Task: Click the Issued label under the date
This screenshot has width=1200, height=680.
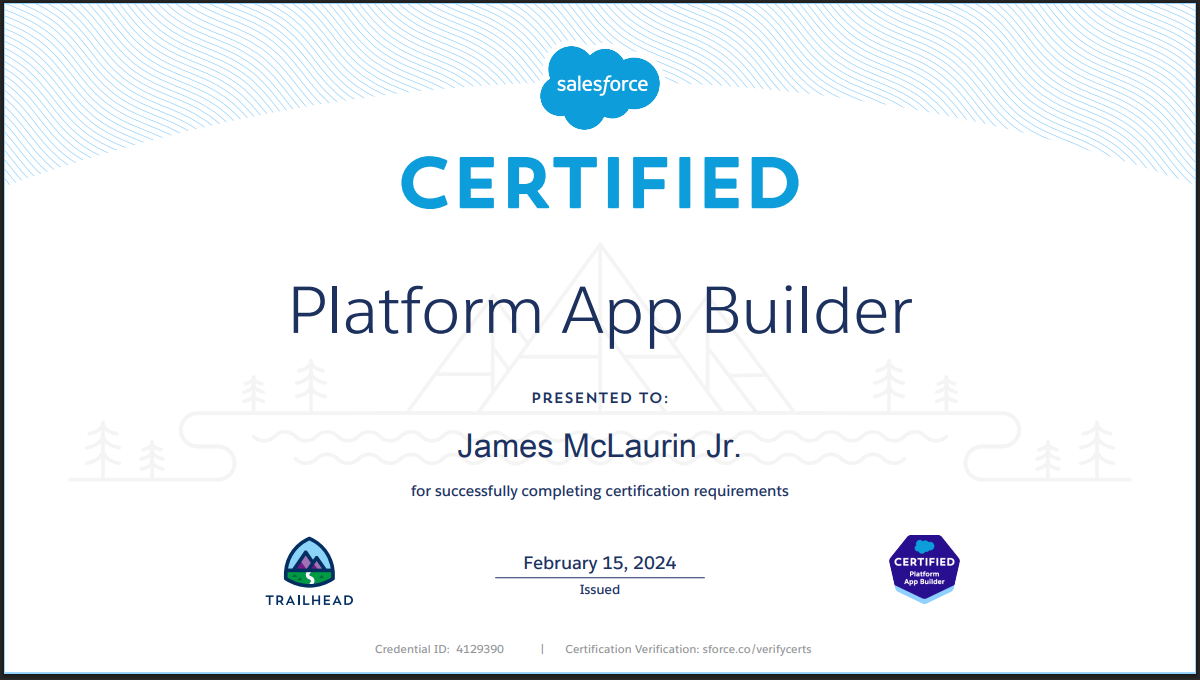Action: coord(600,590)
